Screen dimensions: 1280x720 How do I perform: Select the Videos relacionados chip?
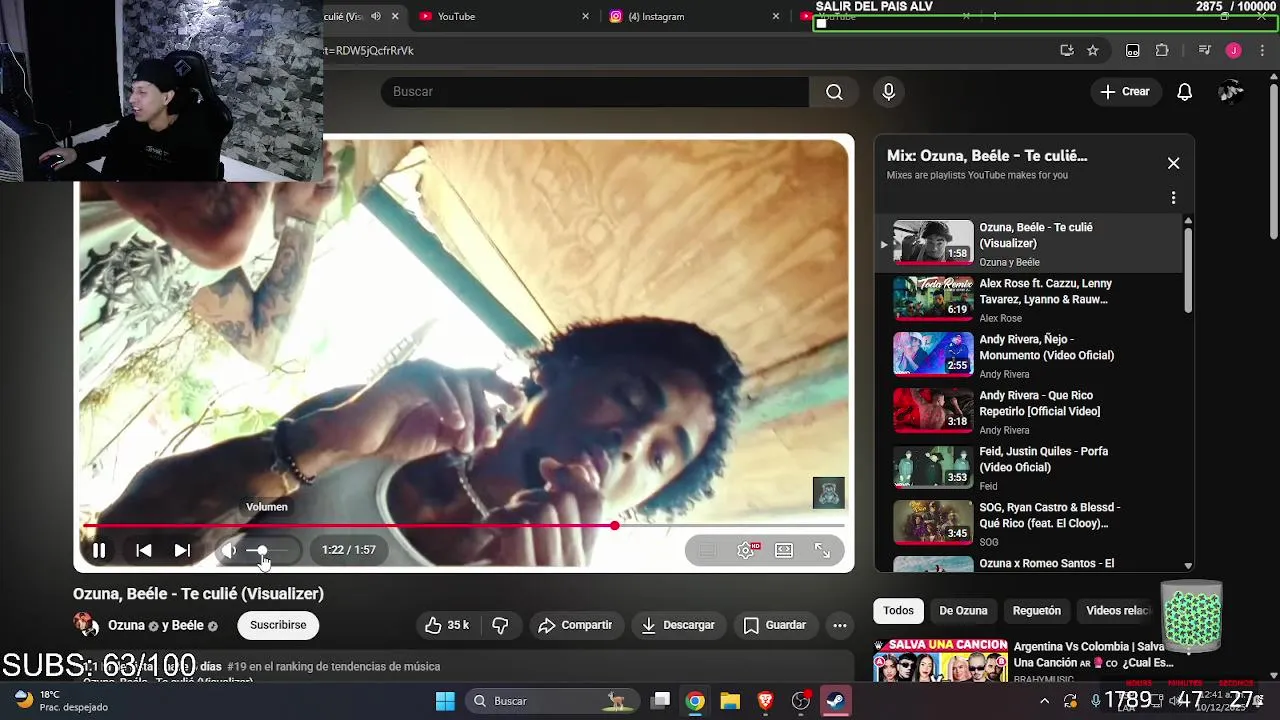tap(1118, 611)
